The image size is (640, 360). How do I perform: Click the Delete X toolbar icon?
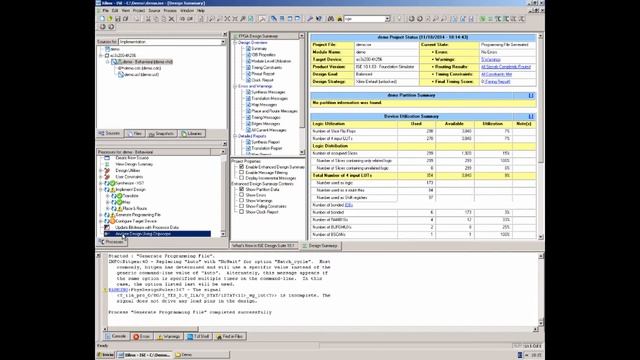point(171,19)
